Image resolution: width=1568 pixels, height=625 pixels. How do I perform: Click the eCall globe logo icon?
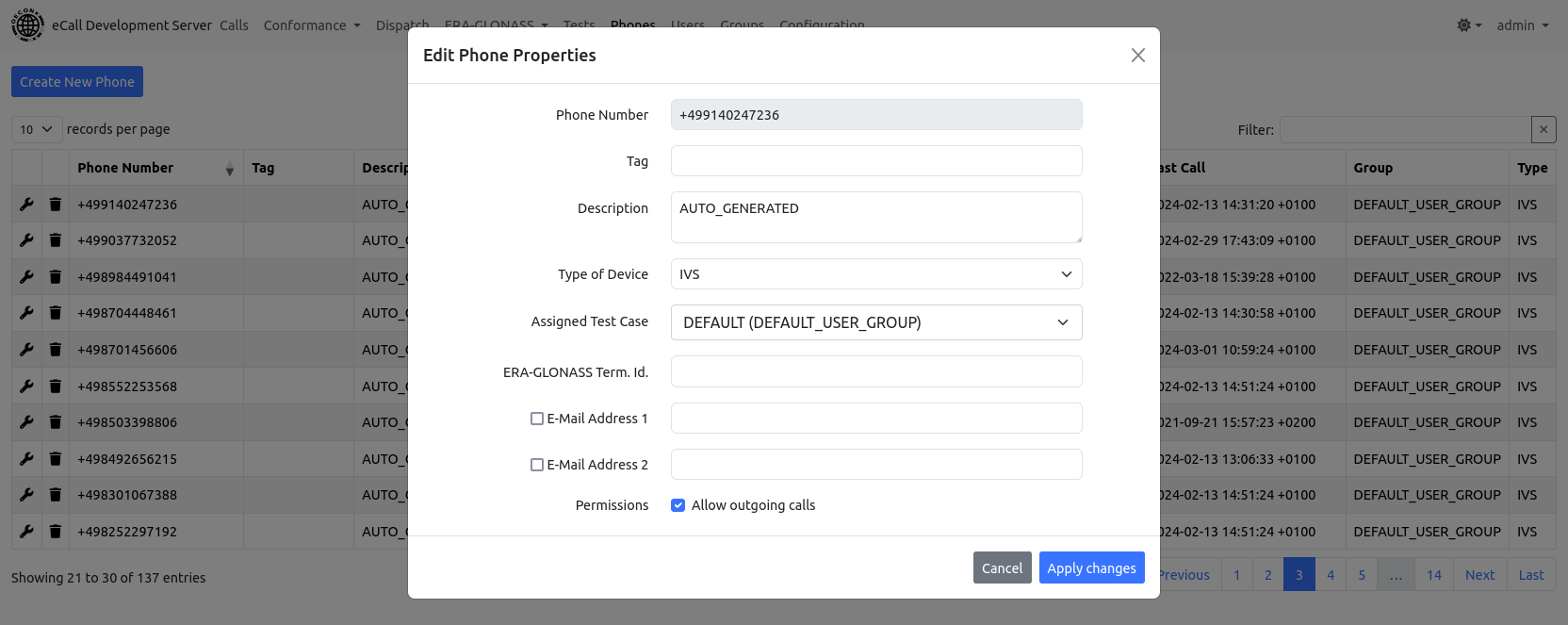[x=27, y=25]
